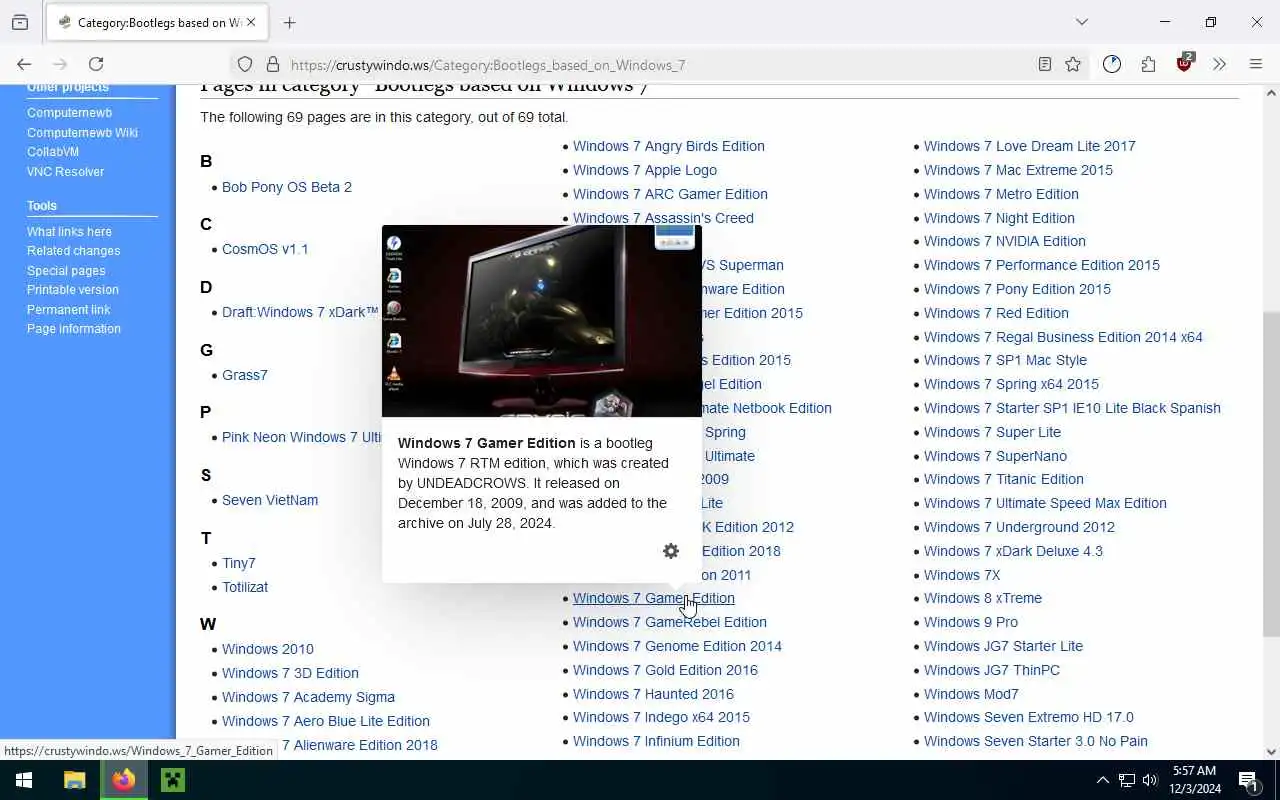Click Windows Start button
Image resolution: width=1280 pixels, height=800 pixels.
(24, 780)
